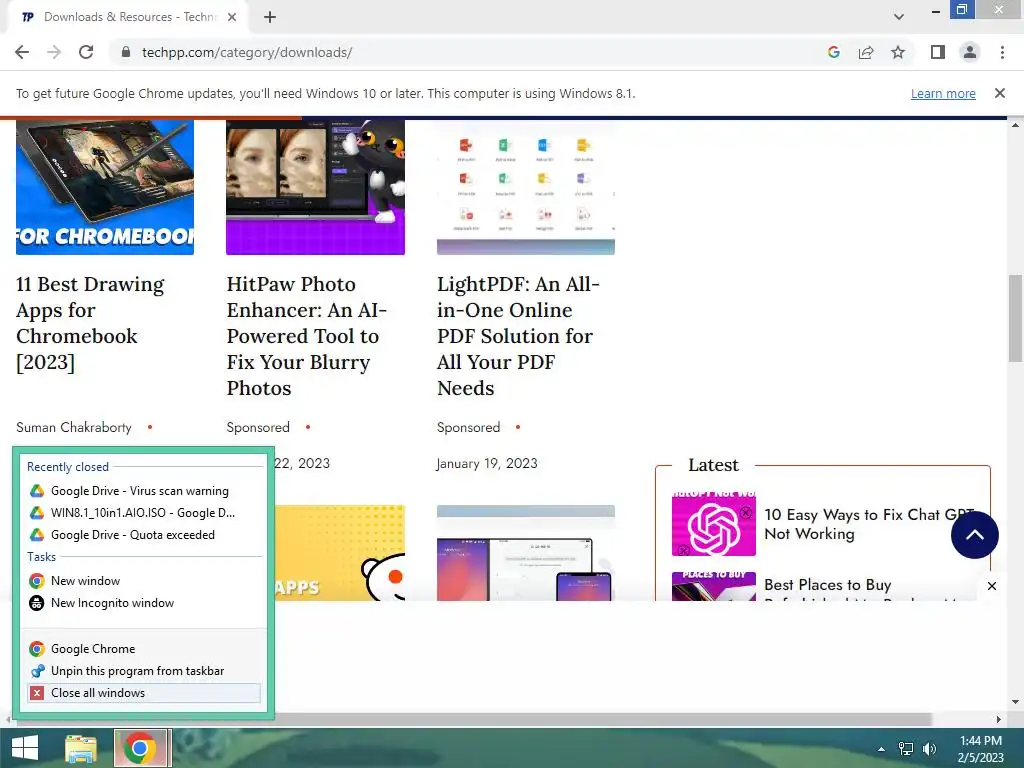Show hidden system tray icons
1024x768 pixels.
(x=881, y=749)
